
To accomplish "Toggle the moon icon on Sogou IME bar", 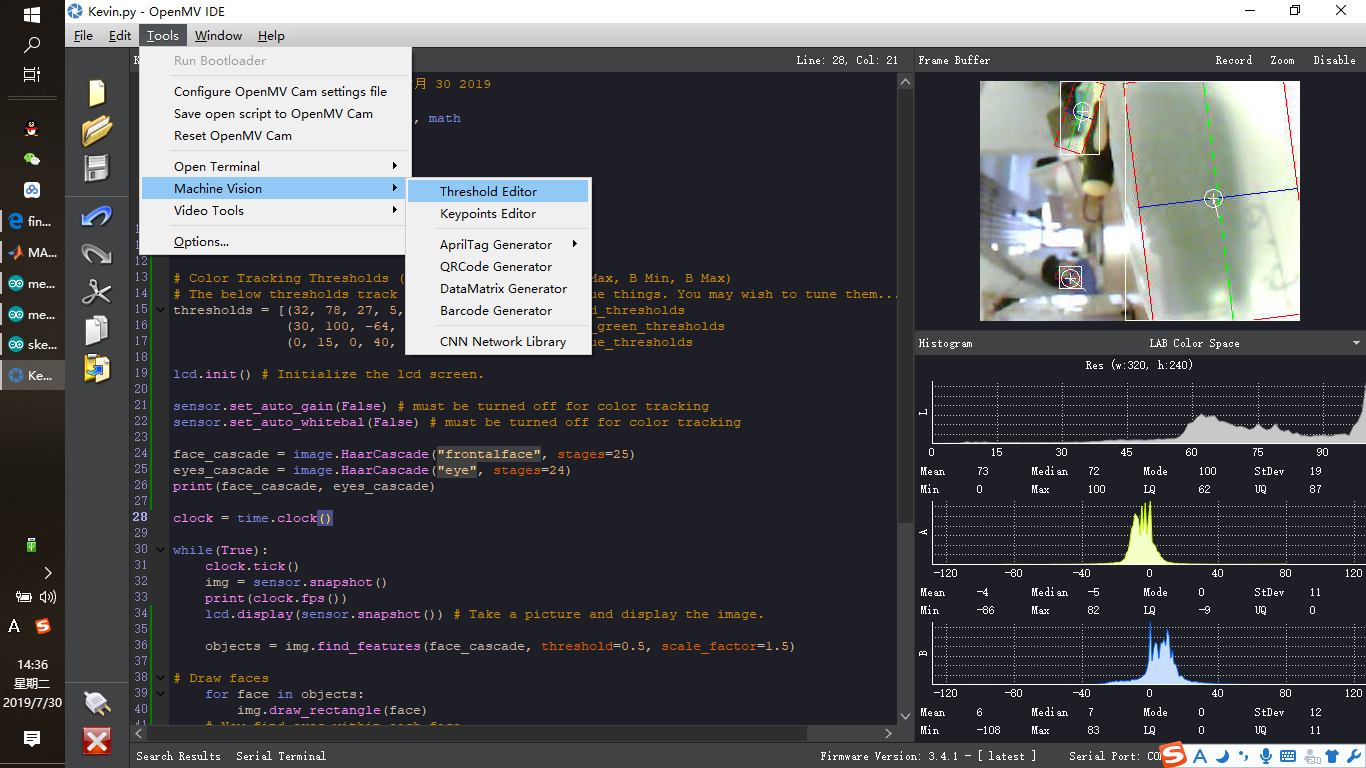I will click(x=1222, y=755).
